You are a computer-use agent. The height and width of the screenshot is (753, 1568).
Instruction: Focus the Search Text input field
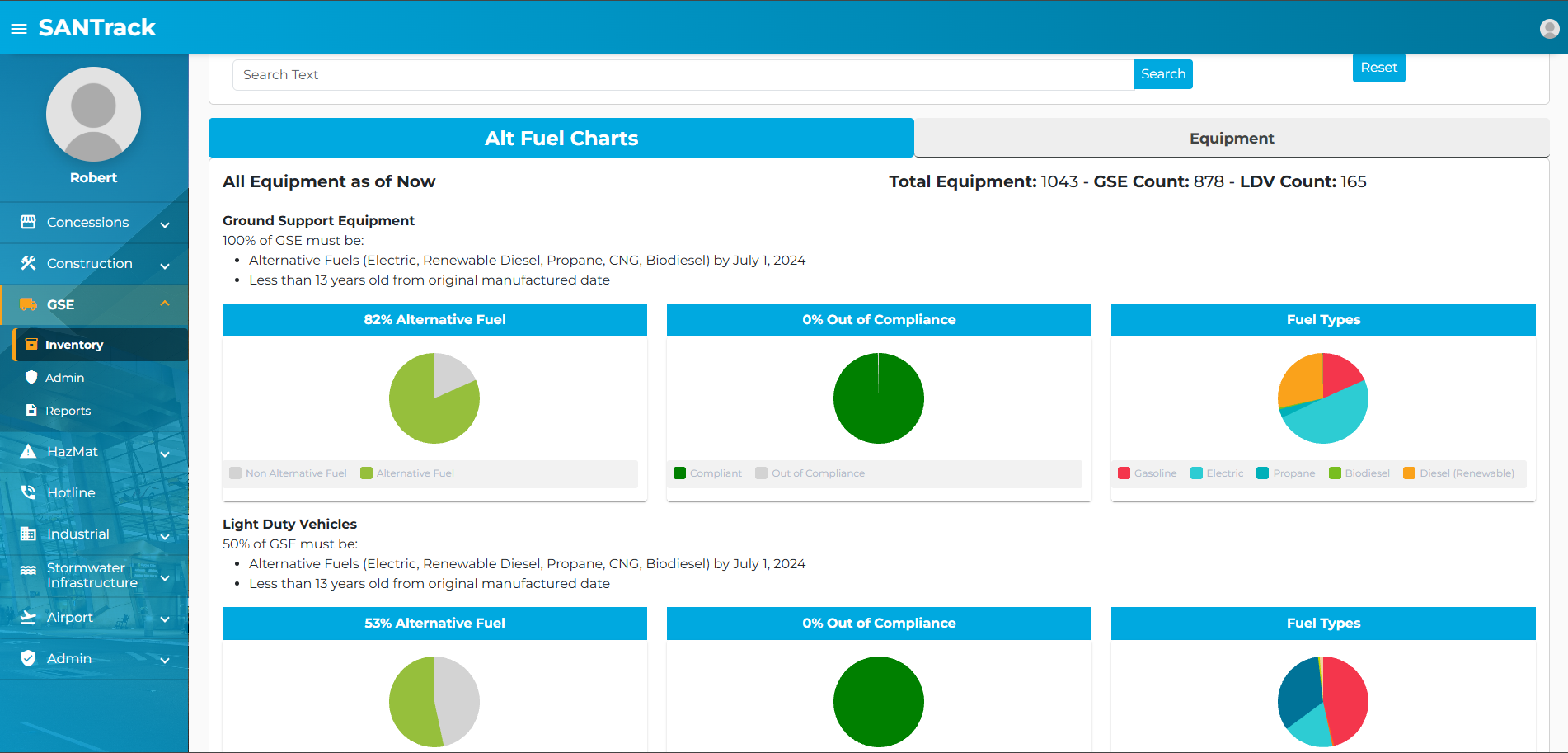[683, 74]
